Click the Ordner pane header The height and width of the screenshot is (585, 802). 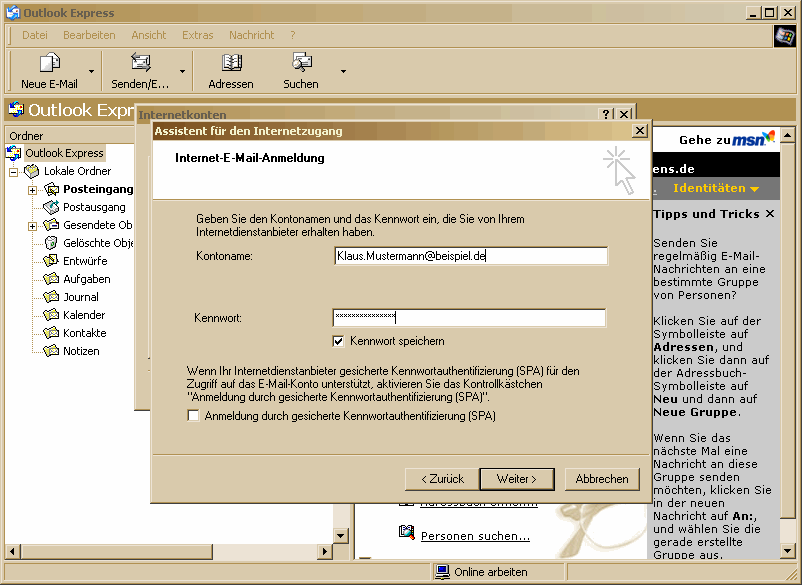coord(70,136)
